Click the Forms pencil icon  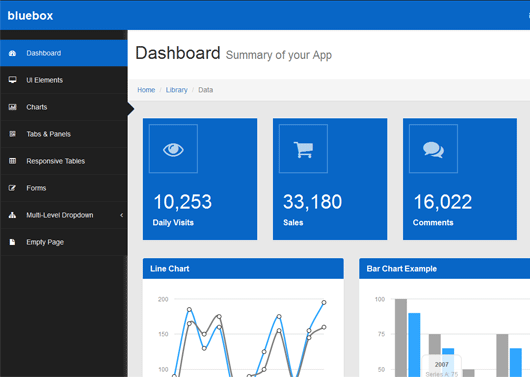click(x=13, y=188)
